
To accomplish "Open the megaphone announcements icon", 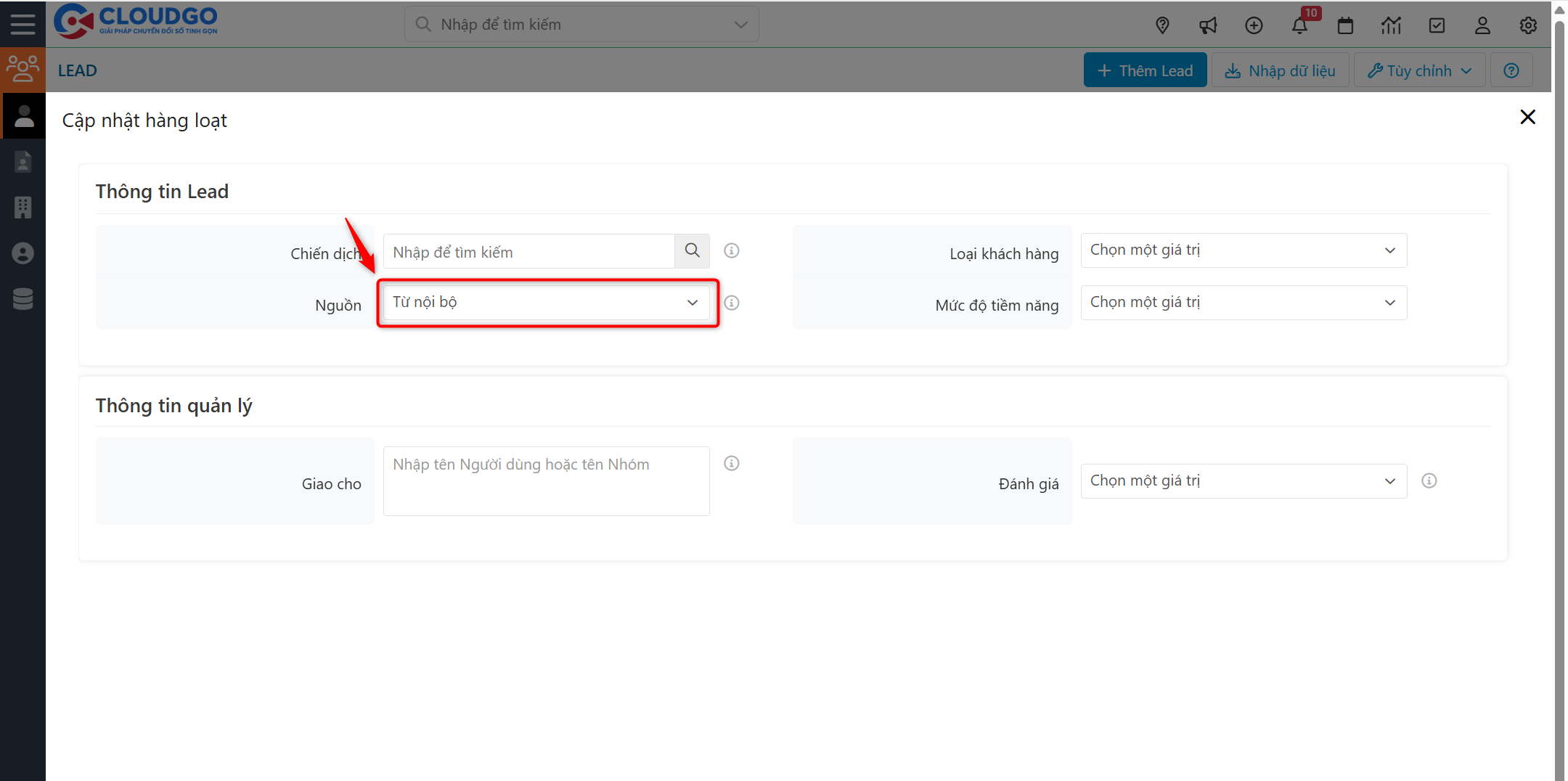I will [1208, 25].
